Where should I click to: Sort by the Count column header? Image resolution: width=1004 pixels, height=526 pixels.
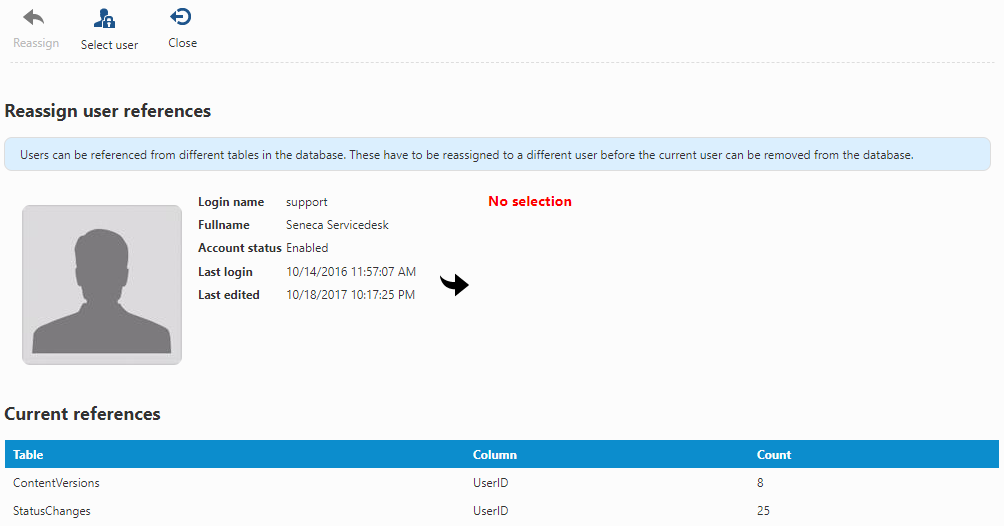[773, 454]
